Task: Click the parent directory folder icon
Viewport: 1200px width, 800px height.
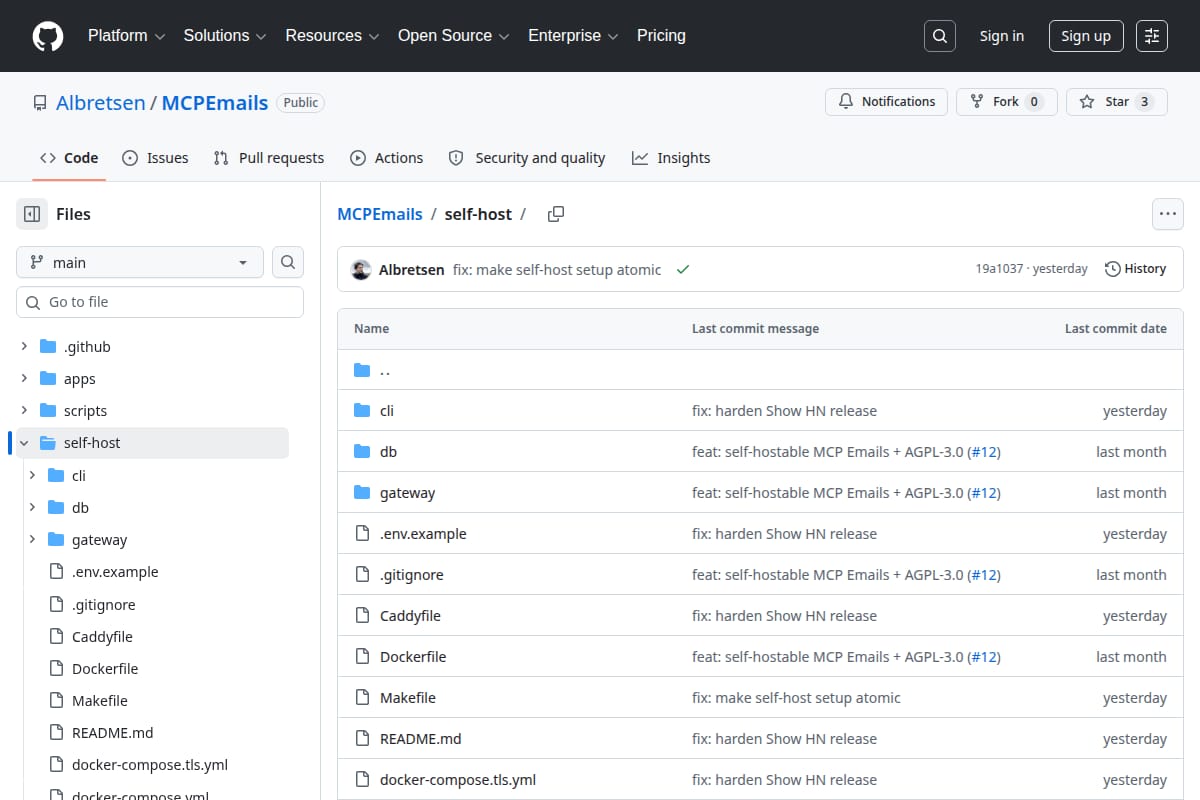Action: 362,370
